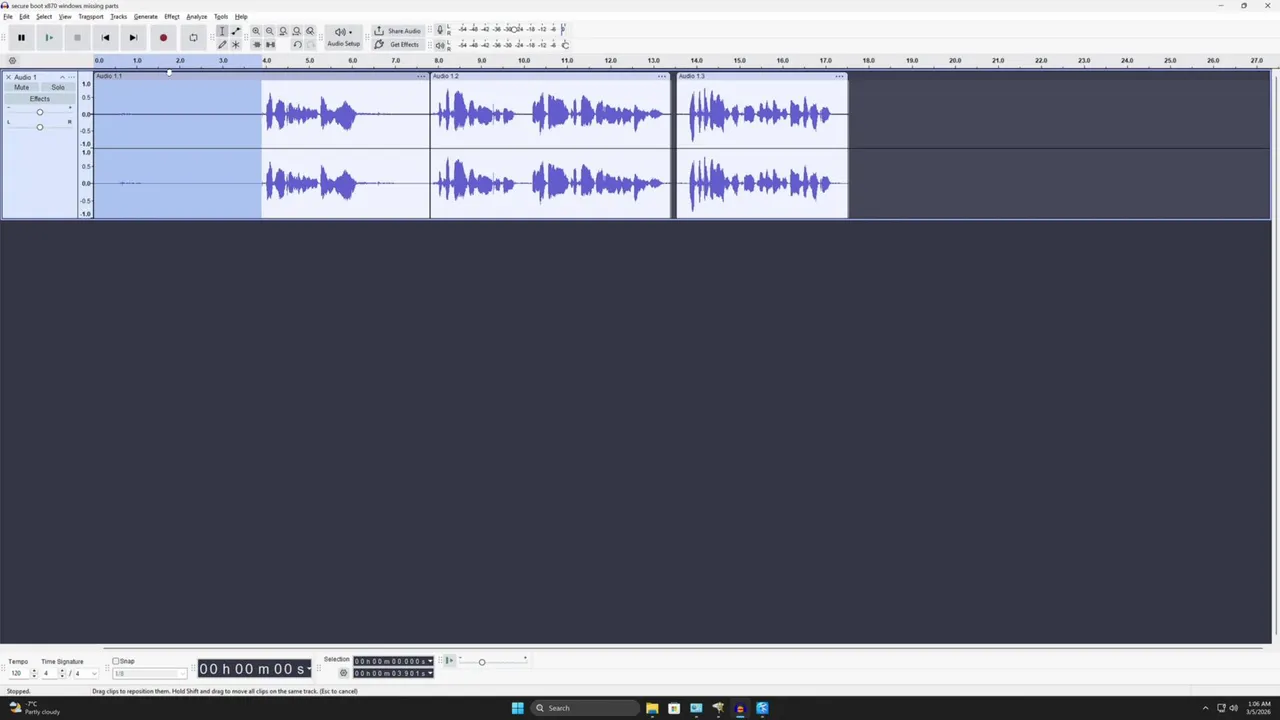Viewport: 1280px width, 720px height.
Task: Fit project to width zoom icon
Action: 297,31
